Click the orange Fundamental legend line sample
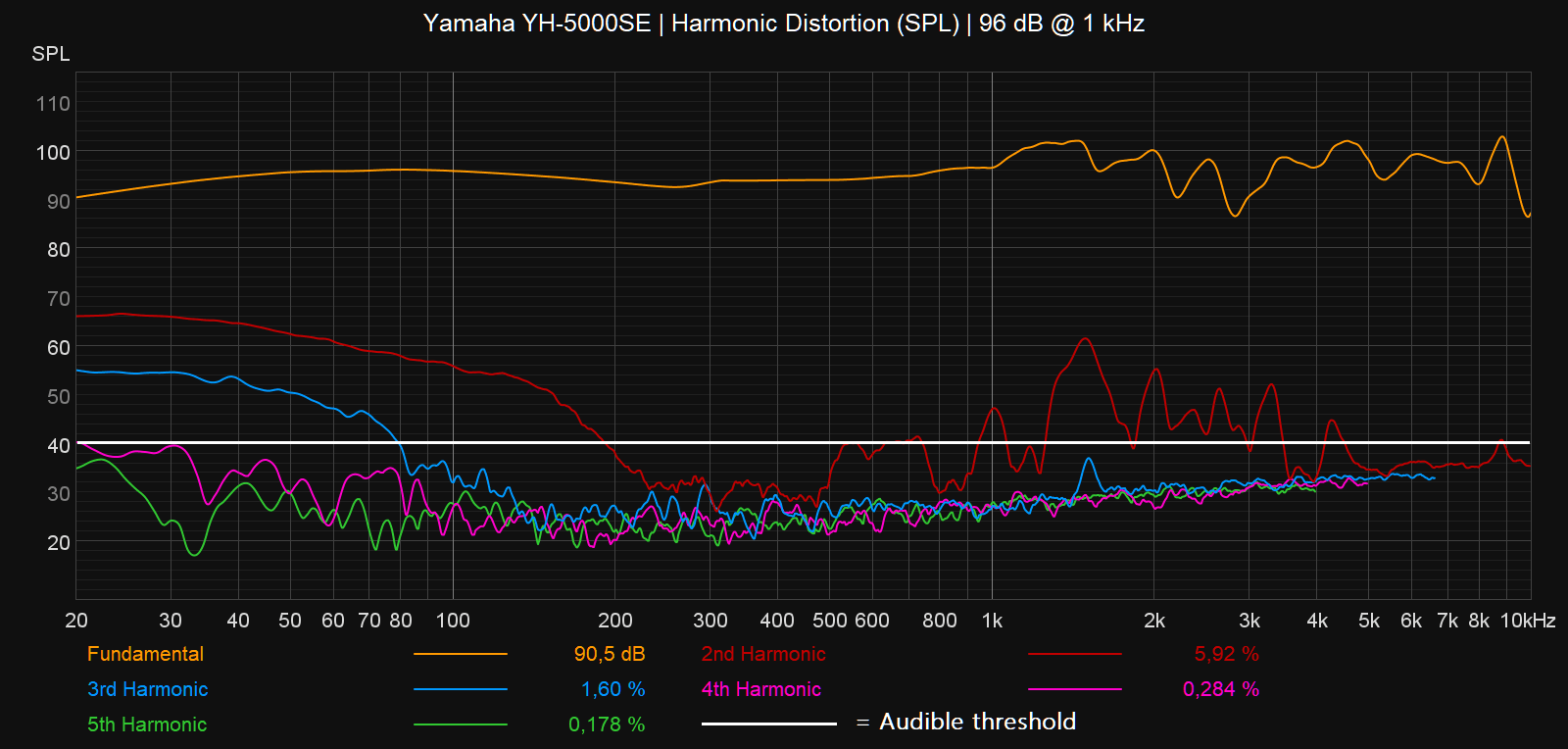 point(460,654)
